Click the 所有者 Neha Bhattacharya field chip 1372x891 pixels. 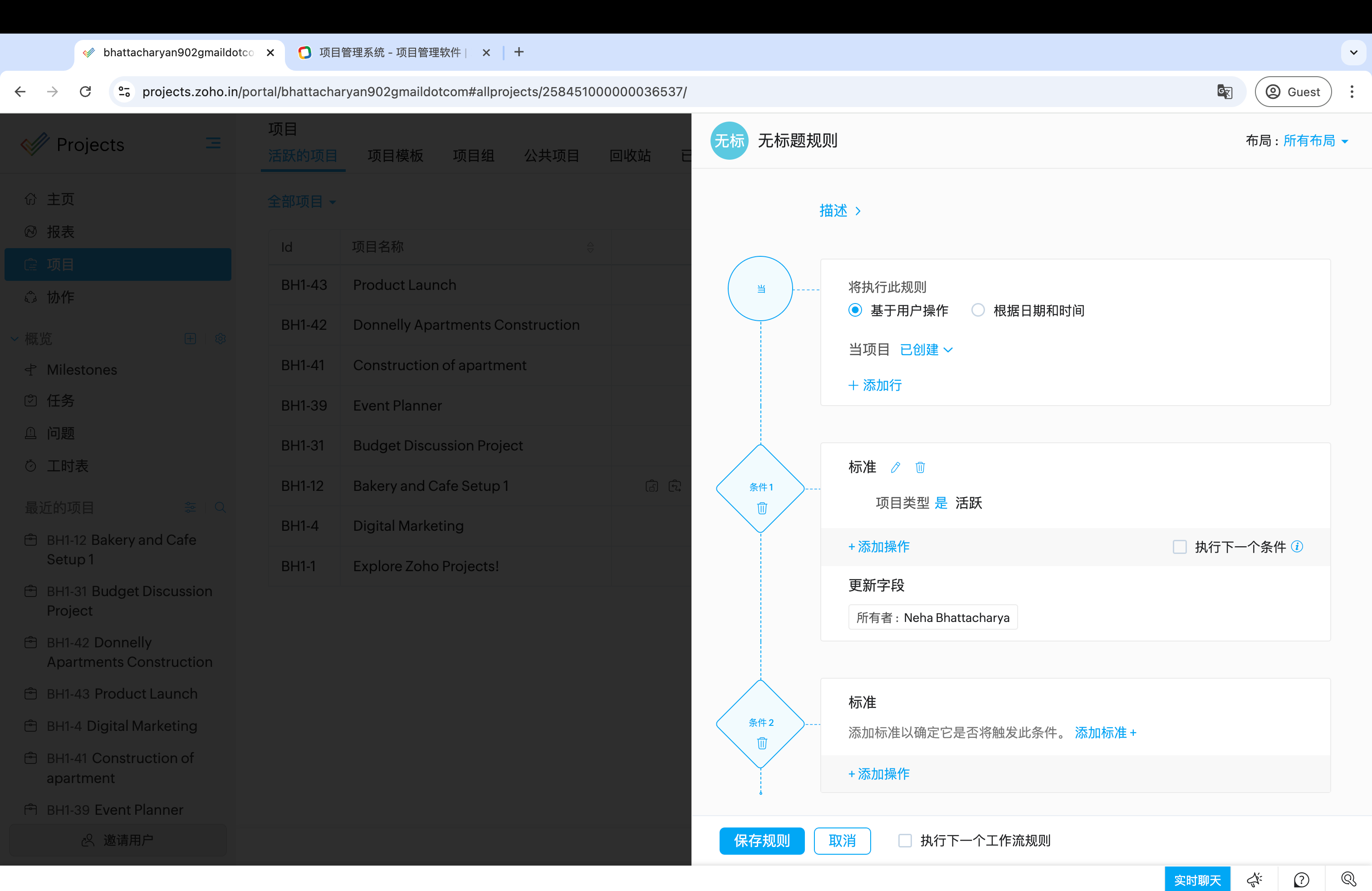[932, 617]
